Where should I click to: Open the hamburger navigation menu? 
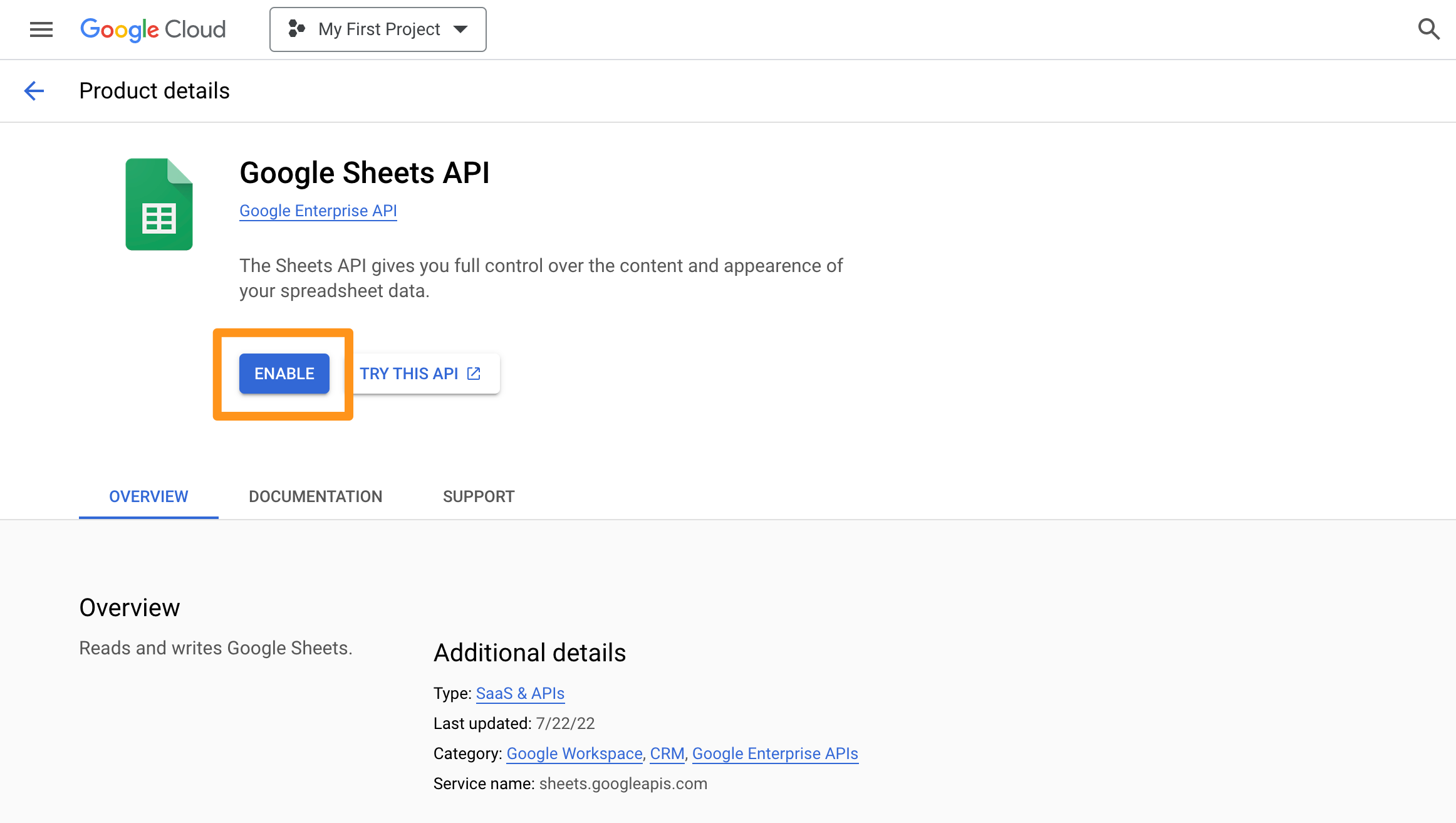tap(41, 29)
